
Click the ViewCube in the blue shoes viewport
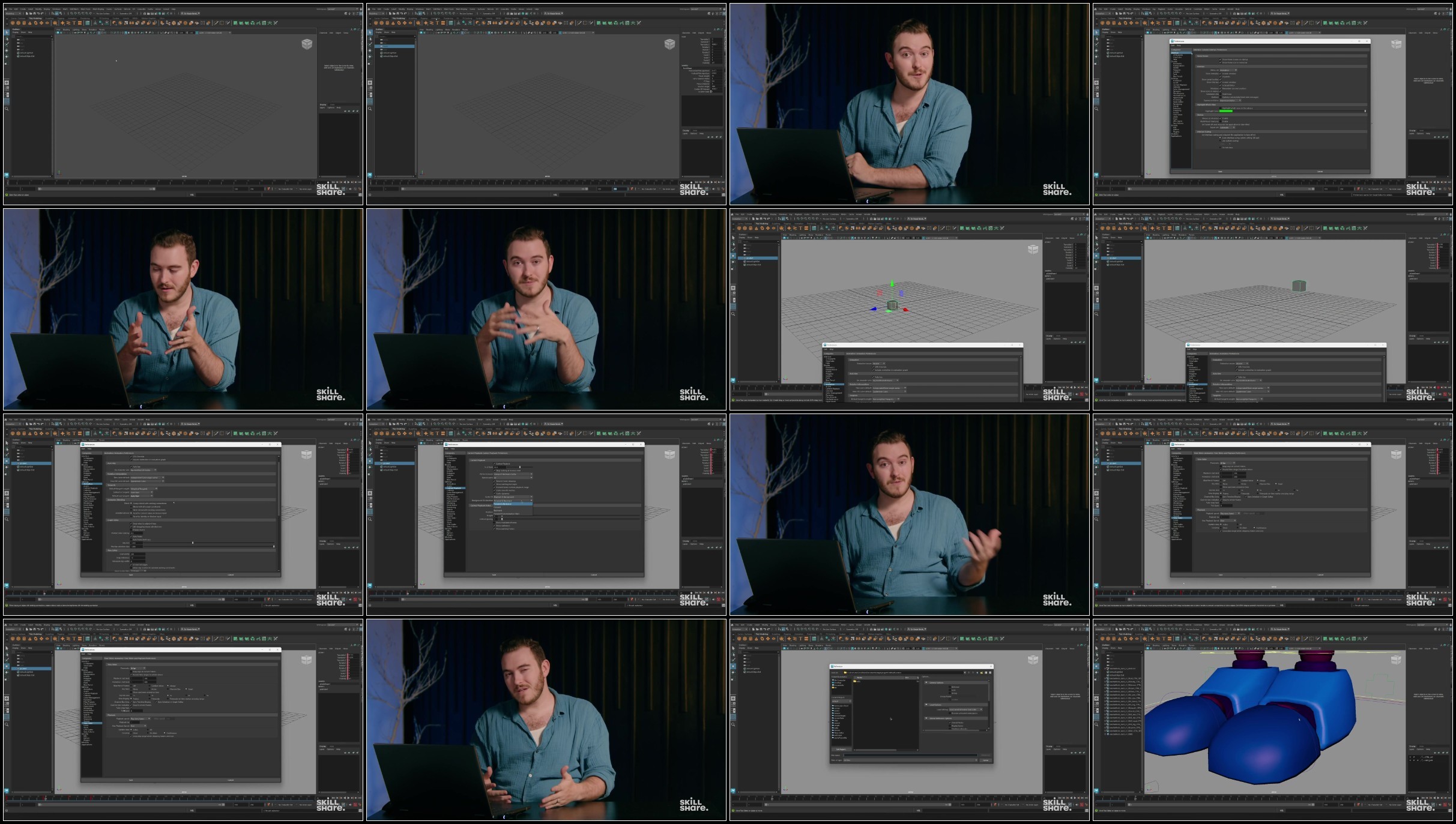(x=1396, y=660)
